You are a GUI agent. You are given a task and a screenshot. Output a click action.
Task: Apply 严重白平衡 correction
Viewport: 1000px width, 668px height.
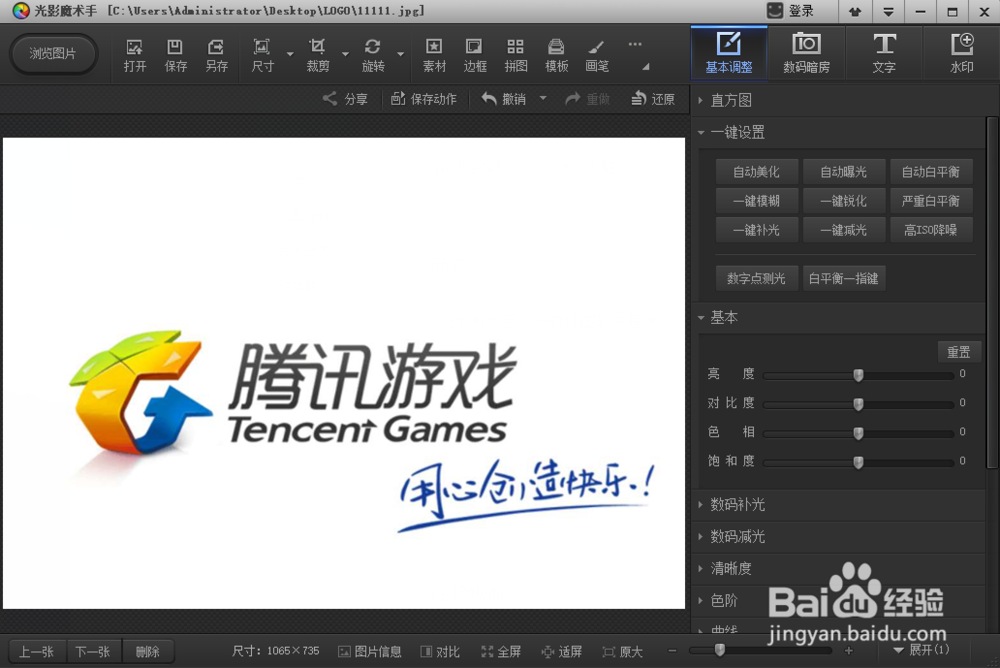pyautogui.click(x=930, y=201)
